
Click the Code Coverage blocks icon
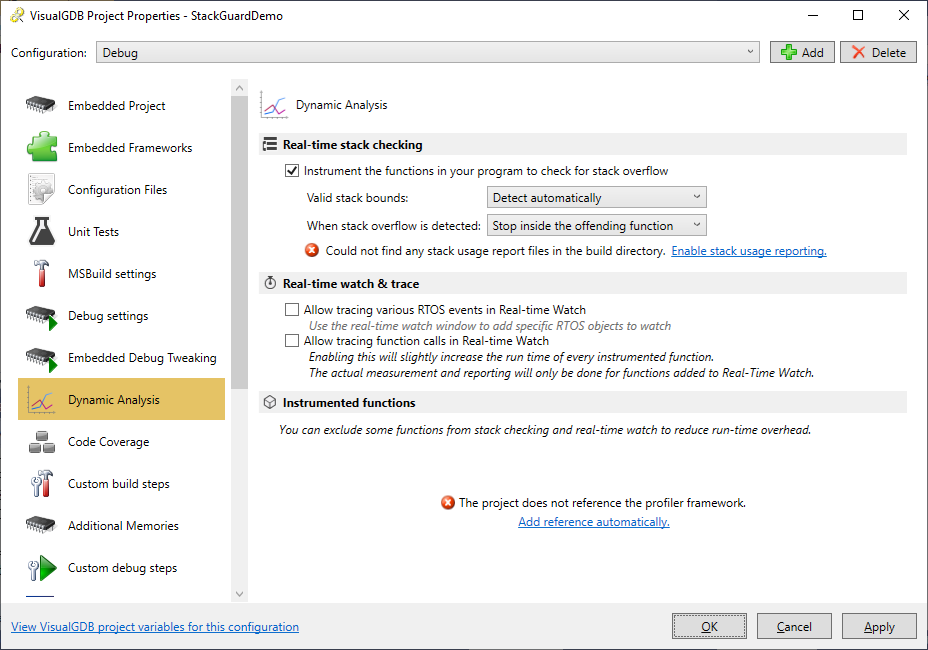point(41,442)
